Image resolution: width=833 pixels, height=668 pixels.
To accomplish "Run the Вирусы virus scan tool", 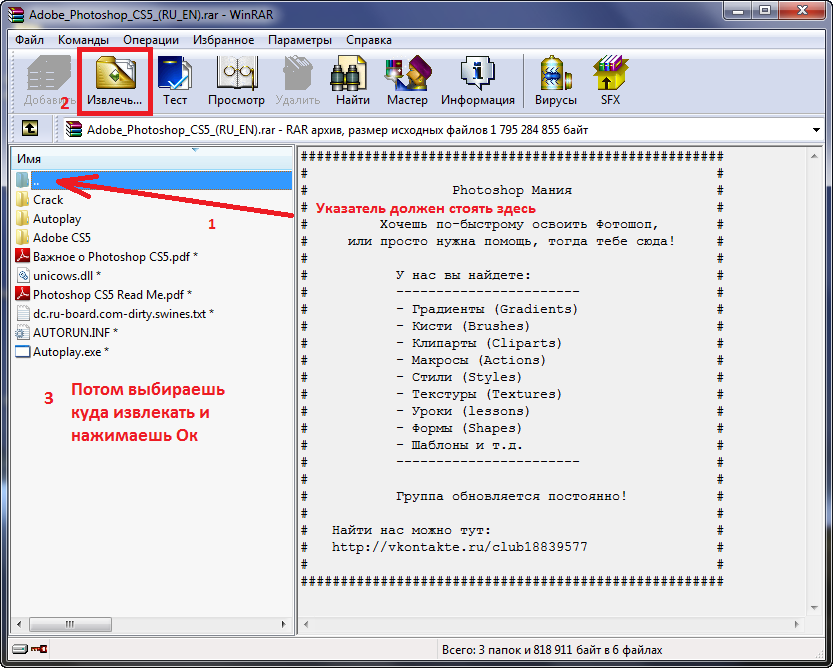I will [556, 80].
